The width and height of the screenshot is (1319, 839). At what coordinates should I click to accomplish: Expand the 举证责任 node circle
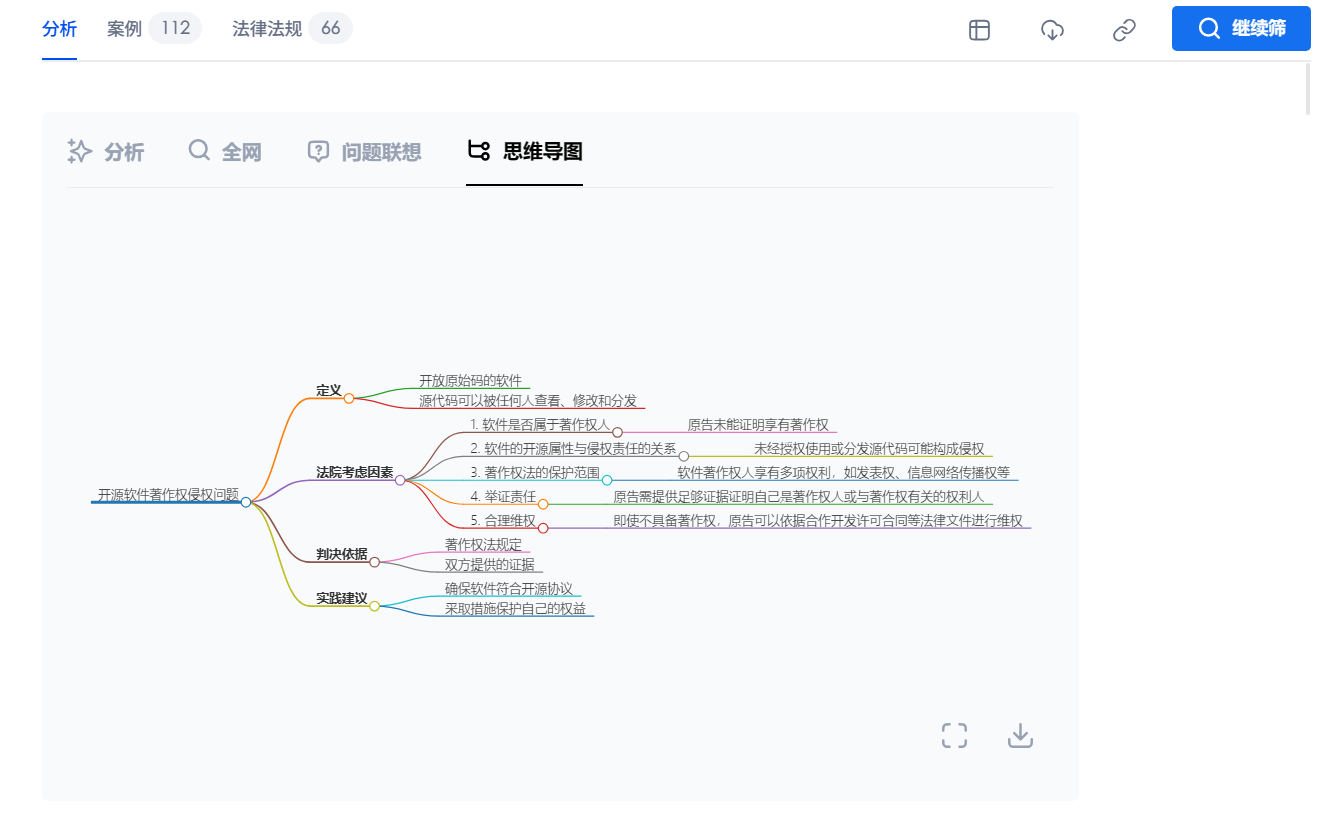(543, 505)
